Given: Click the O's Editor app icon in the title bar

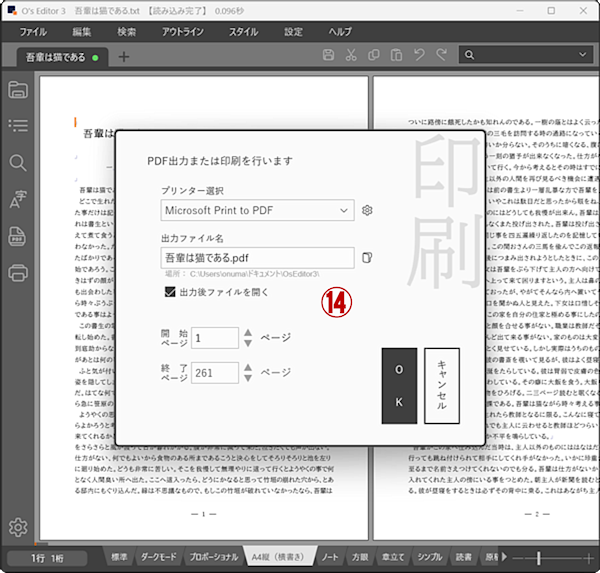Looking at the screenshot, I should [x=12, y=10].
